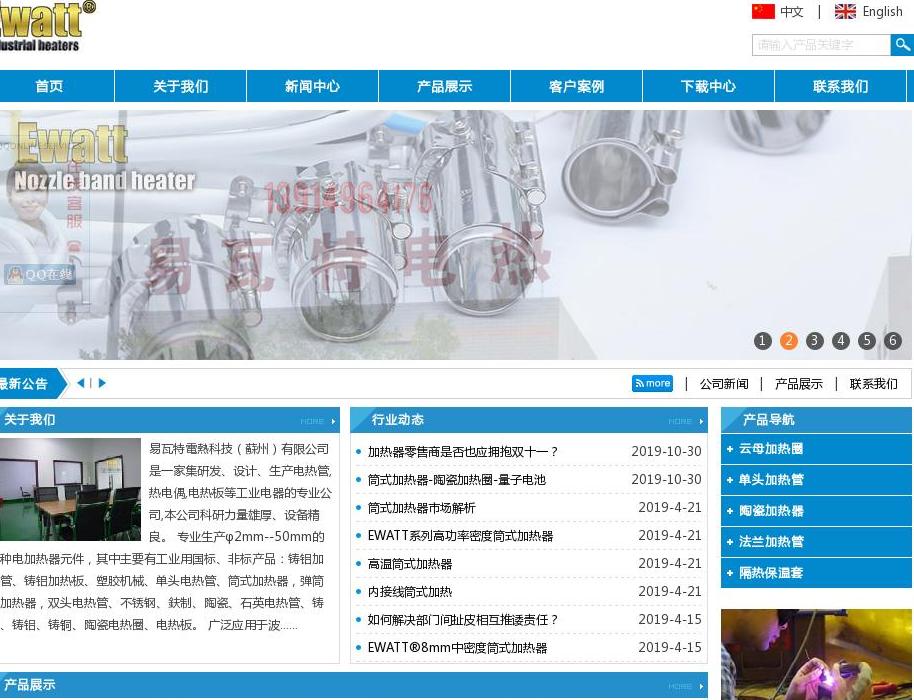The width and height of the screenshot is (914, 700).
Task: Go to banner slide 3
Action: tap(814, 340)
